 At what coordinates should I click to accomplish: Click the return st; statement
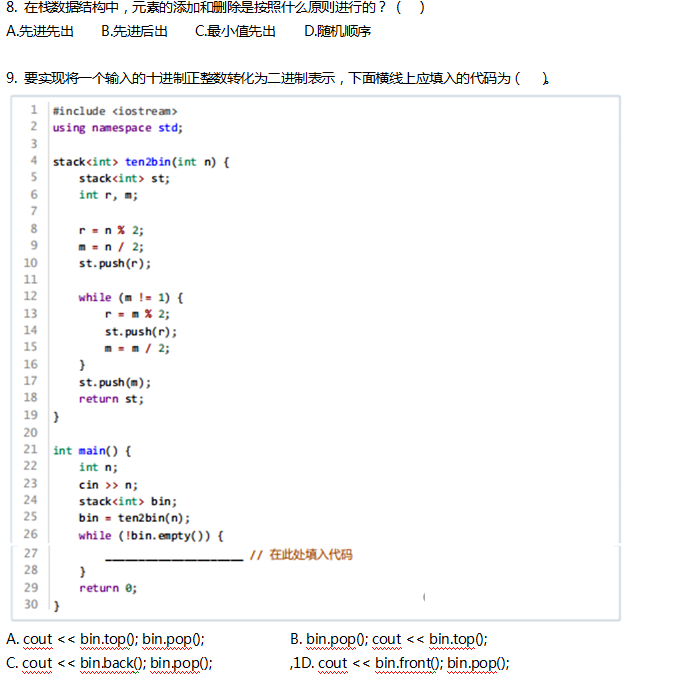point(111,398)
